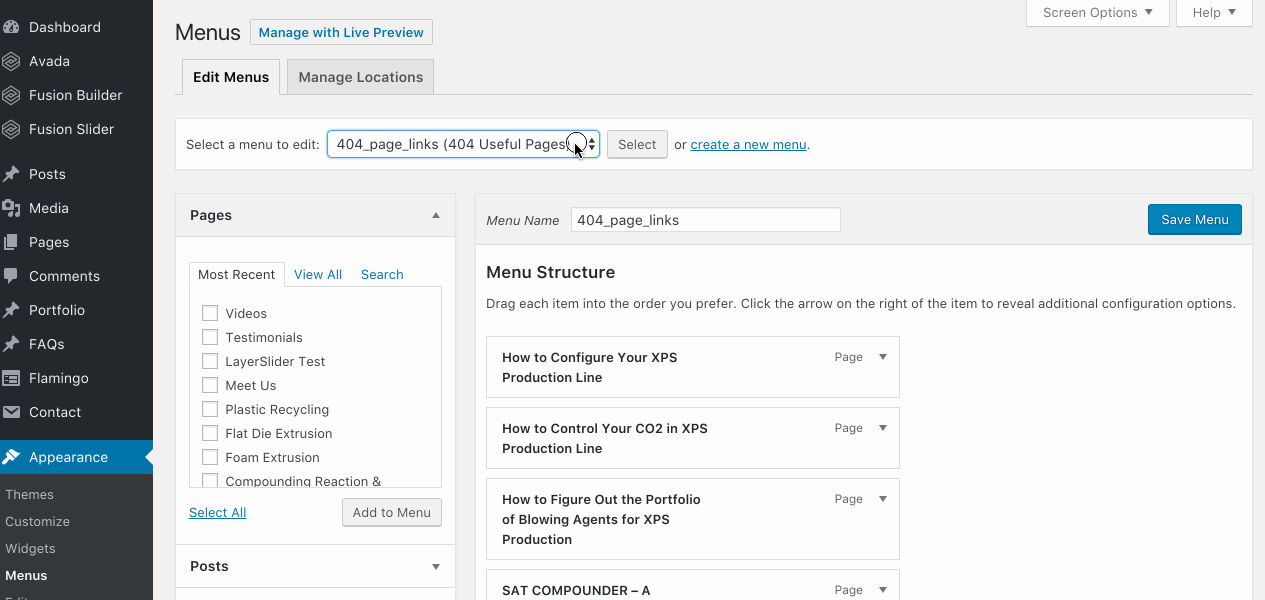Click the Select All link

[x=217, y=512]
